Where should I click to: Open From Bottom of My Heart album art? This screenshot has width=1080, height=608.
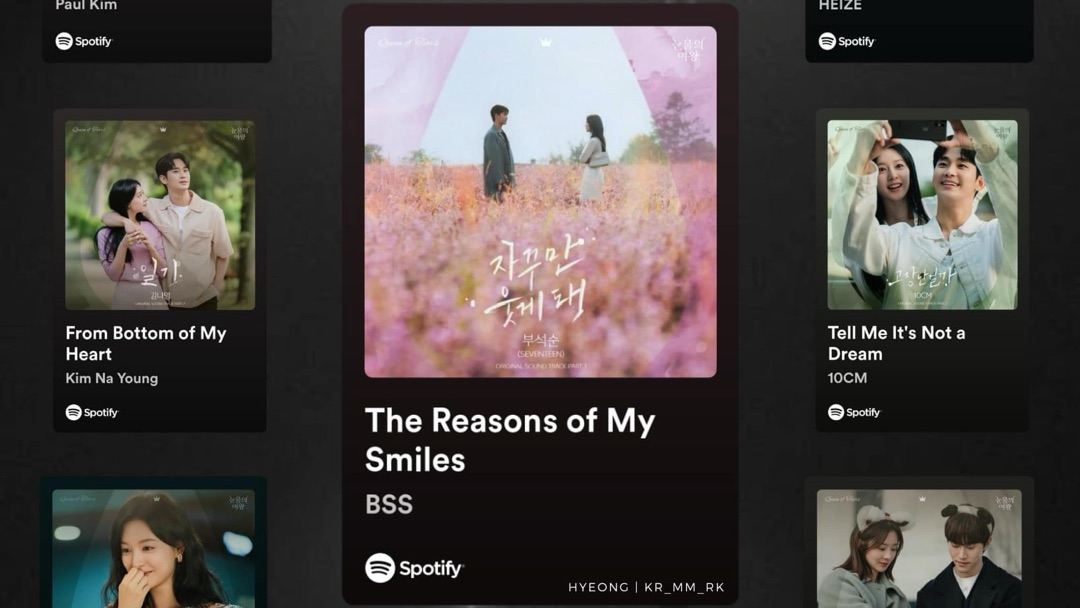click(x=160, y=215)
